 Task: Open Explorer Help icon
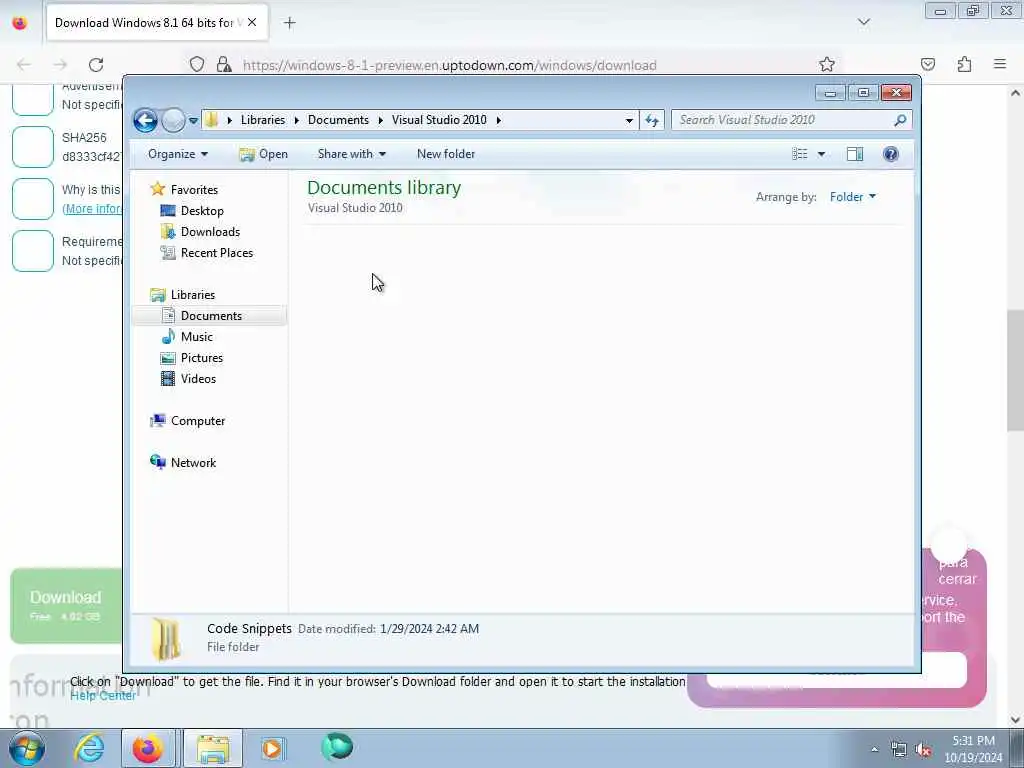[891, 154]
